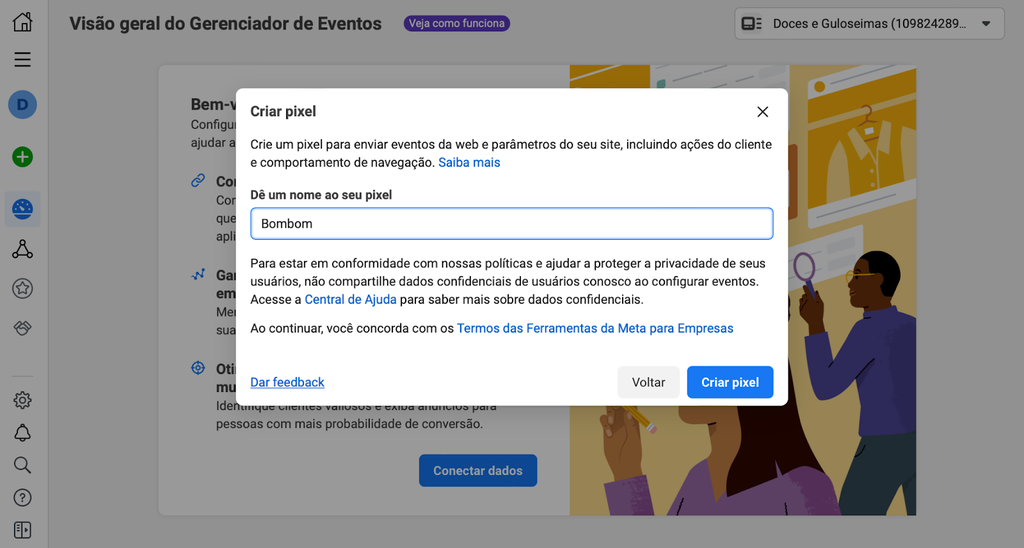
Task: Click the green plus connect data icon
Action: coord(22,157)
